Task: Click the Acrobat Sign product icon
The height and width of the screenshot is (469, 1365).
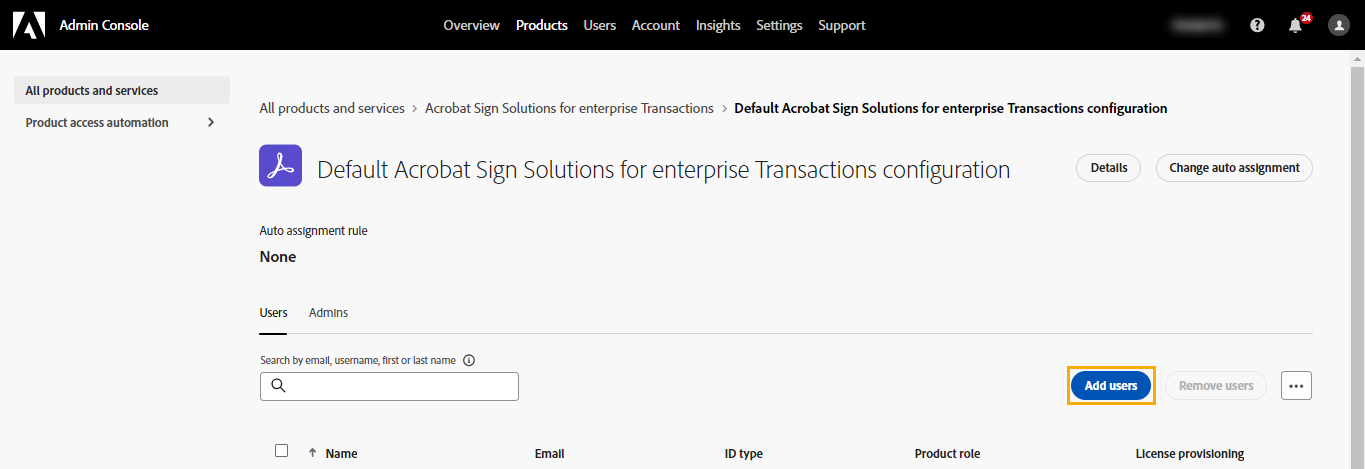Action: pyautogui.click(x=281, y=165)
